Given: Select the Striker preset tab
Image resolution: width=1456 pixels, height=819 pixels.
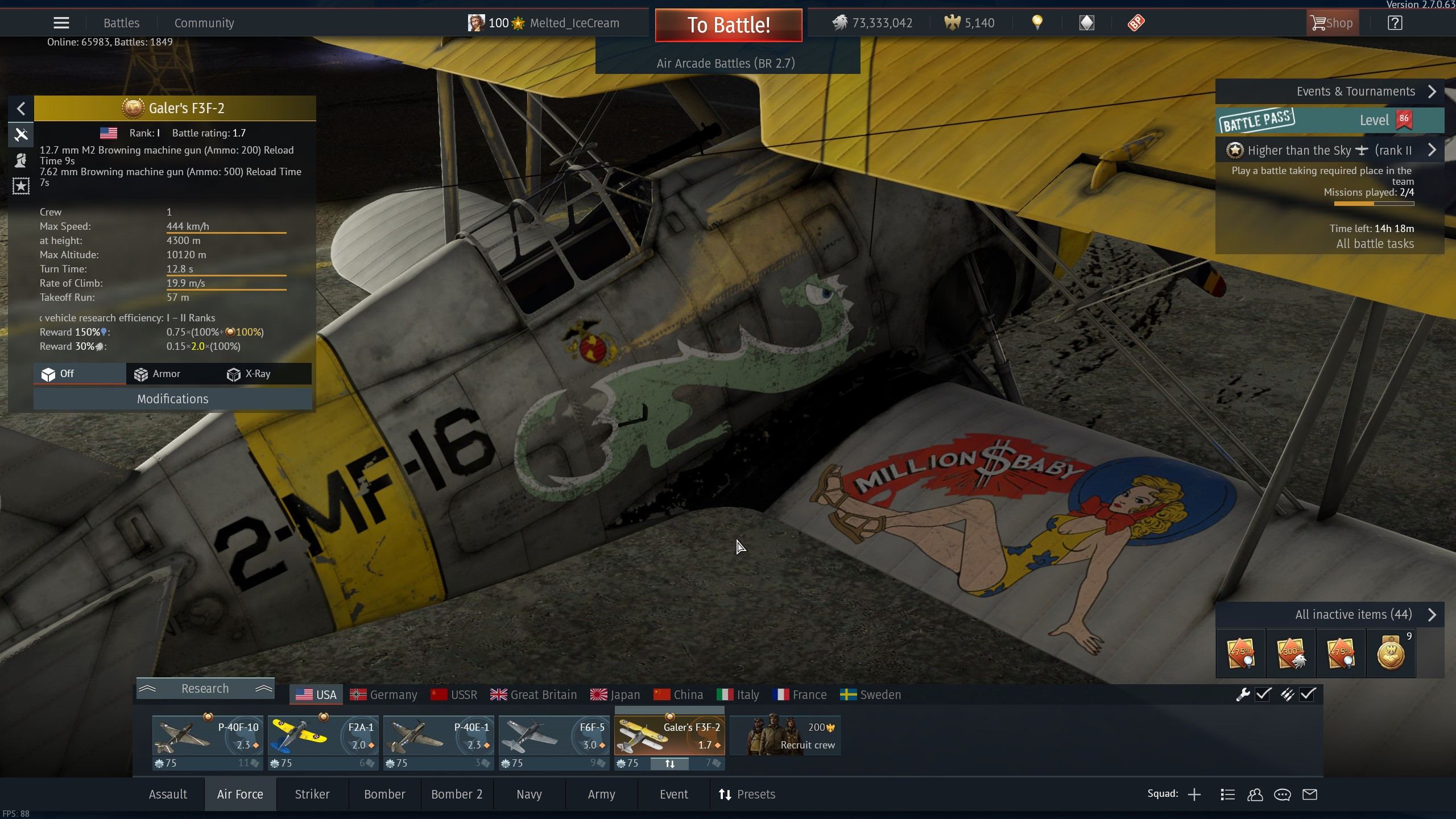Looking at the screenshot, I should pos(312,795).
